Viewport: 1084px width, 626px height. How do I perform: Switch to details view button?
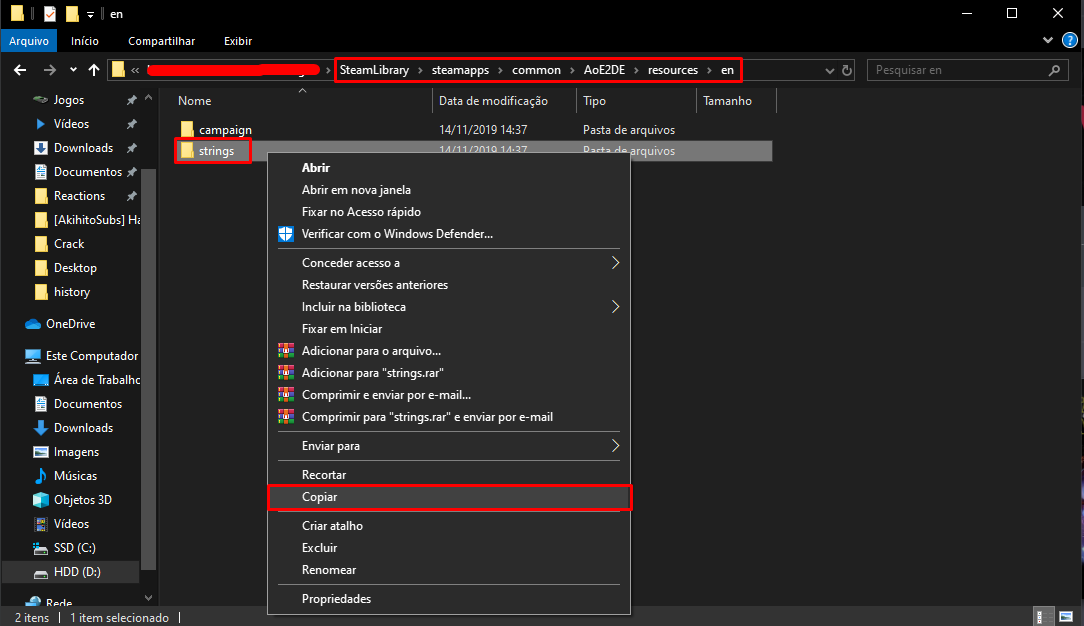1042,617
